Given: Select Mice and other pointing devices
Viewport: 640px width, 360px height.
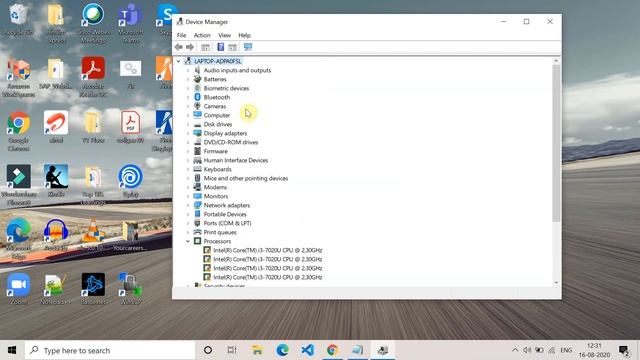Looking at the screenshot, I should point(246,178).
